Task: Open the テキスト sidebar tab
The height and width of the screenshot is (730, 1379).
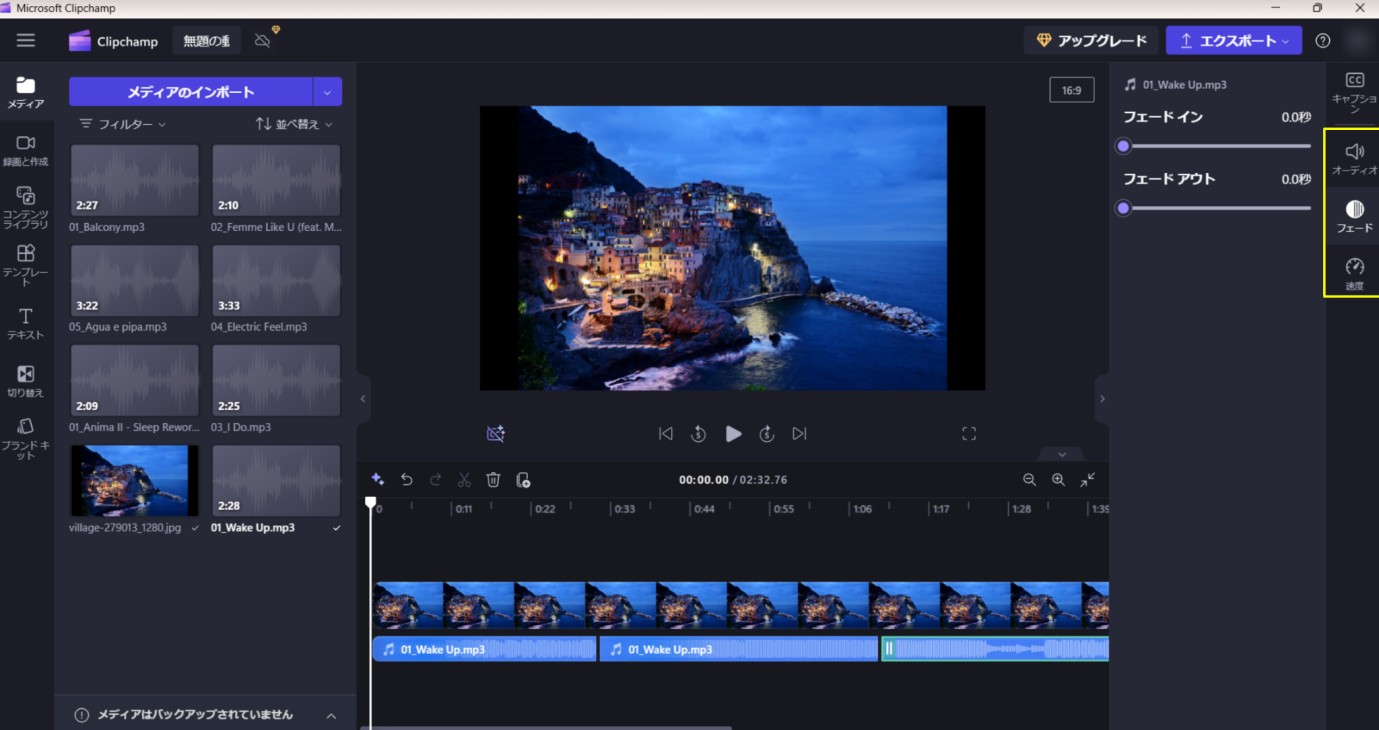Action: pos(26,324)
